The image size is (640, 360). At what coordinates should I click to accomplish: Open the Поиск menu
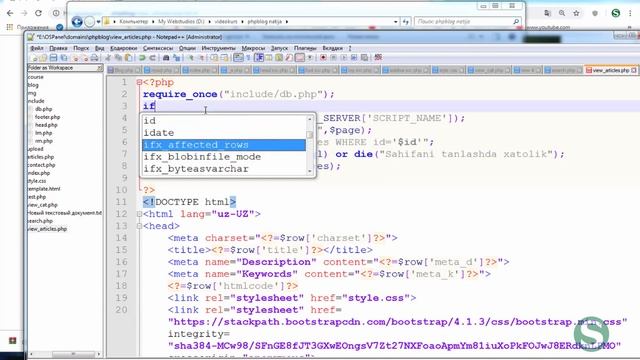81,48
